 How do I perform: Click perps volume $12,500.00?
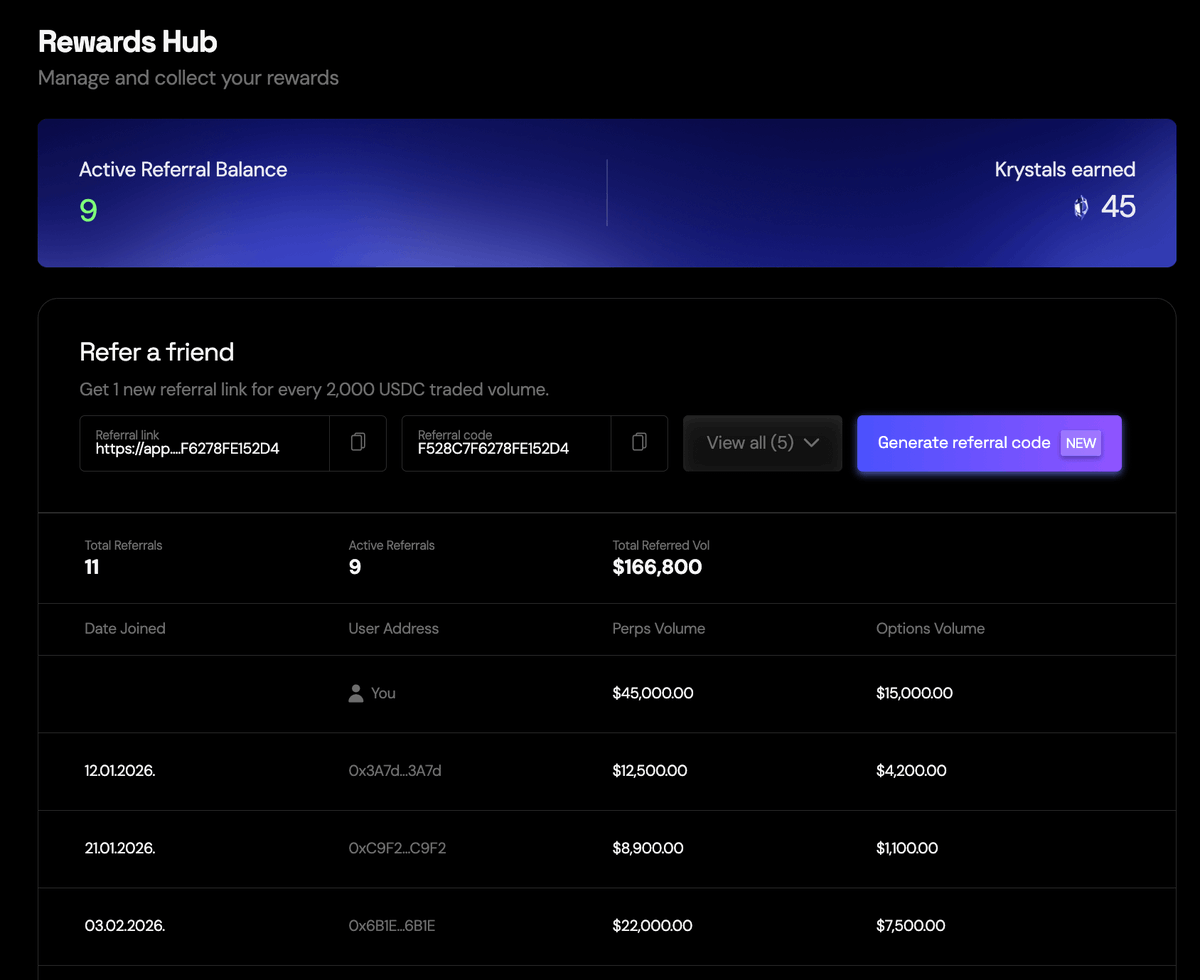tap(650, 771)
